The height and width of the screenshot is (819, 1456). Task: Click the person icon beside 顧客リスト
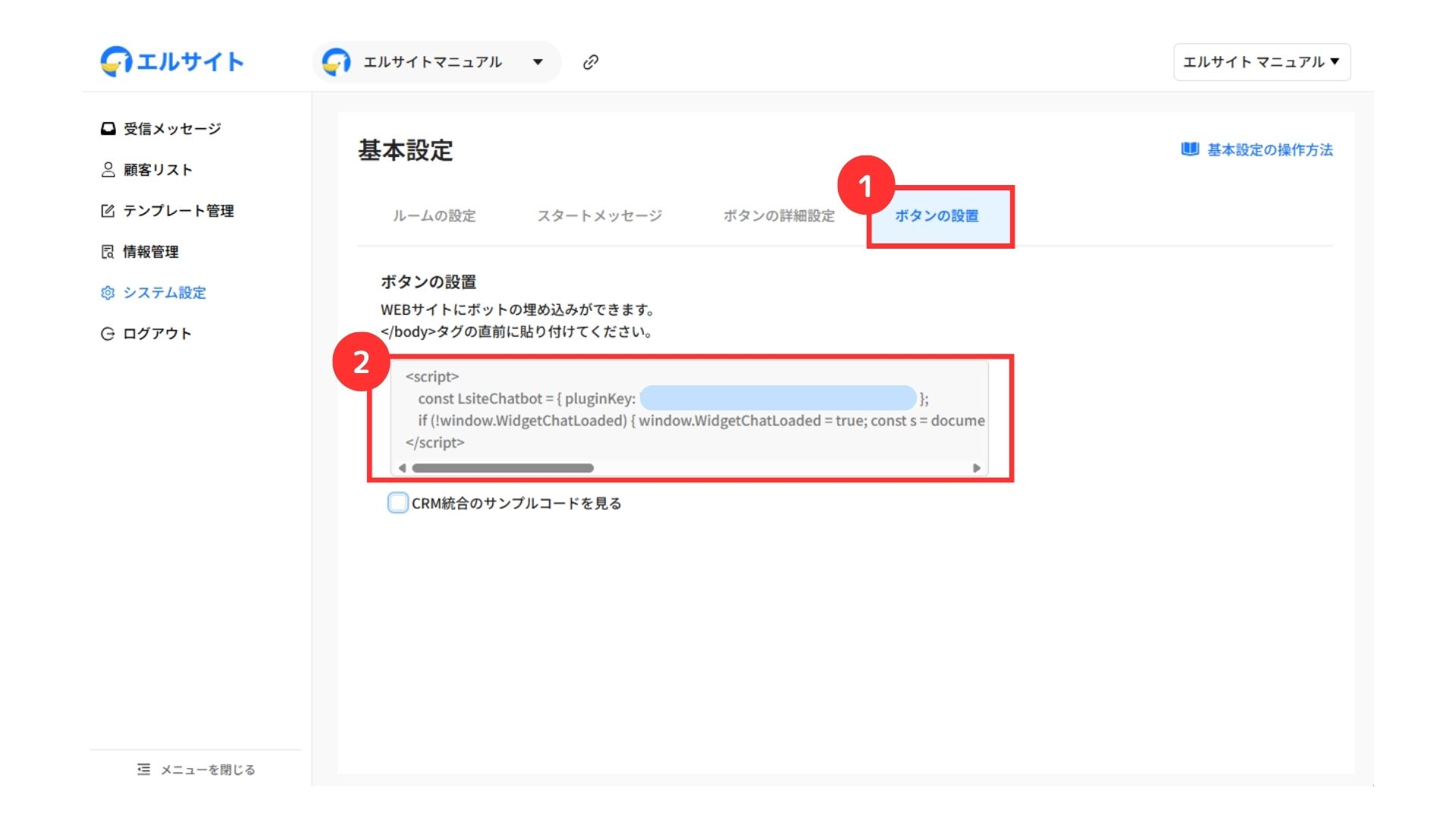[108, 170]
